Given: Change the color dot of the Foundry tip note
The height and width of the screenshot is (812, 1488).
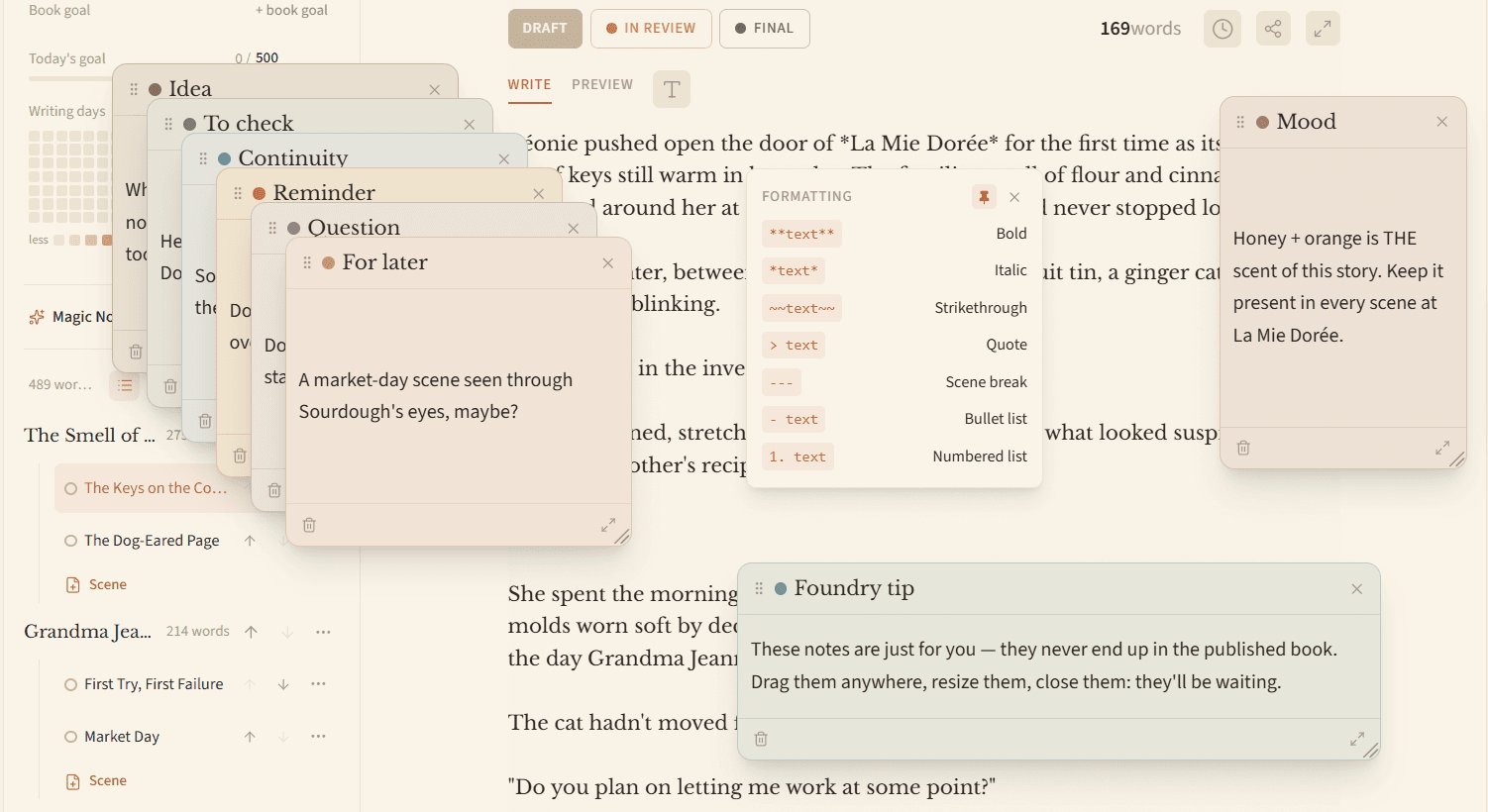Looking at the screenshot, I should coord(781,588).
